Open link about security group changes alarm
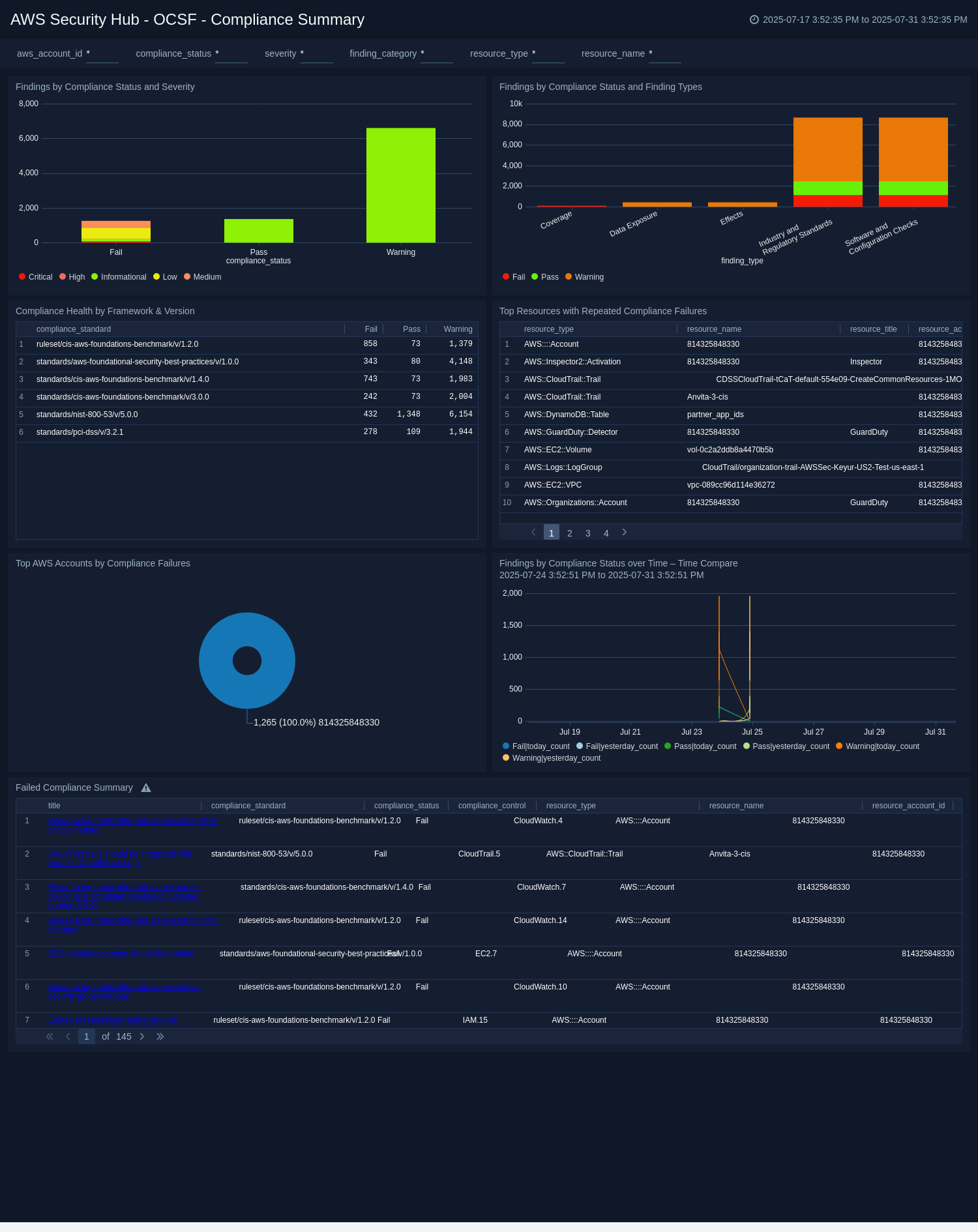978x1232 pixels. tap(124, 991)
